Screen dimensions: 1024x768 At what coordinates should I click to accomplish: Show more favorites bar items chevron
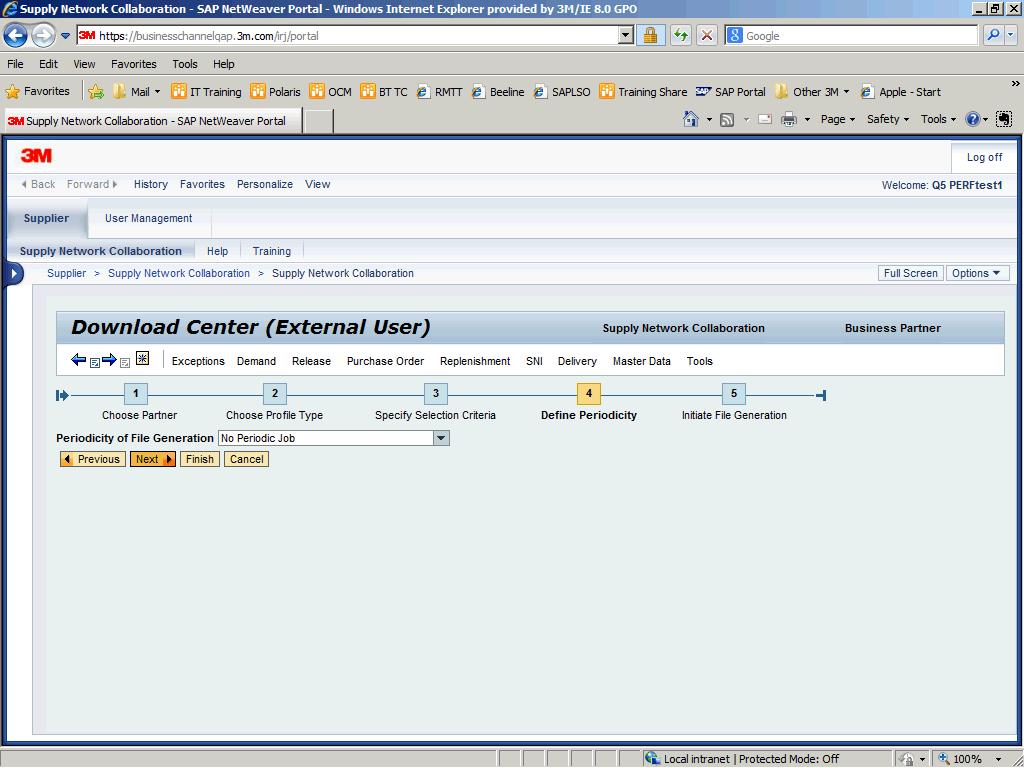coord(1016,84)
